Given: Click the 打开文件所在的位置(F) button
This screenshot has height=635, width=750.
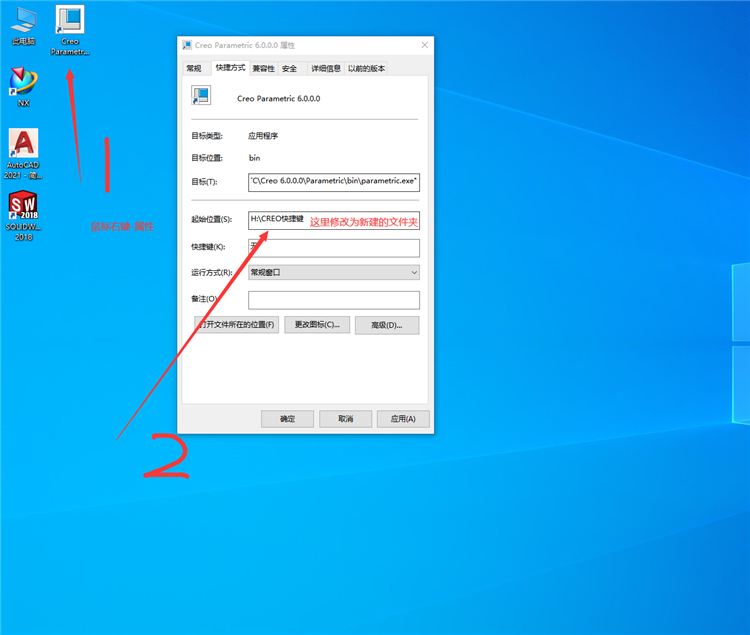Looking at the screenshot, I should [x=236, y=325].
